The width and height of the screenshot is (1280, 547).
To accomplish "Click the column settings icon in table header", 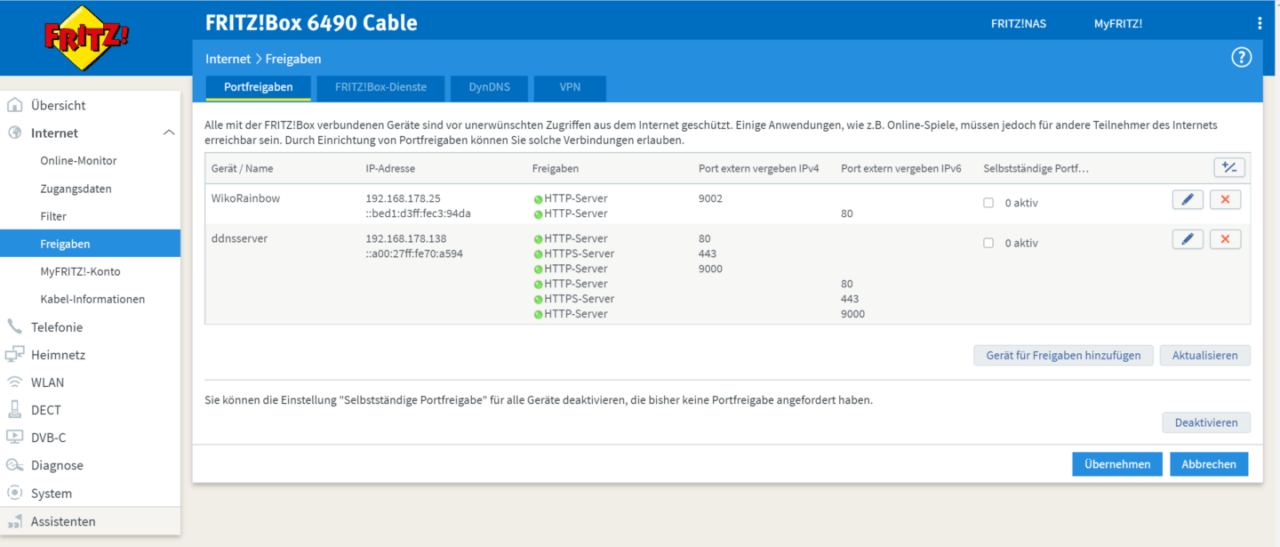I will pos(1229,168).
